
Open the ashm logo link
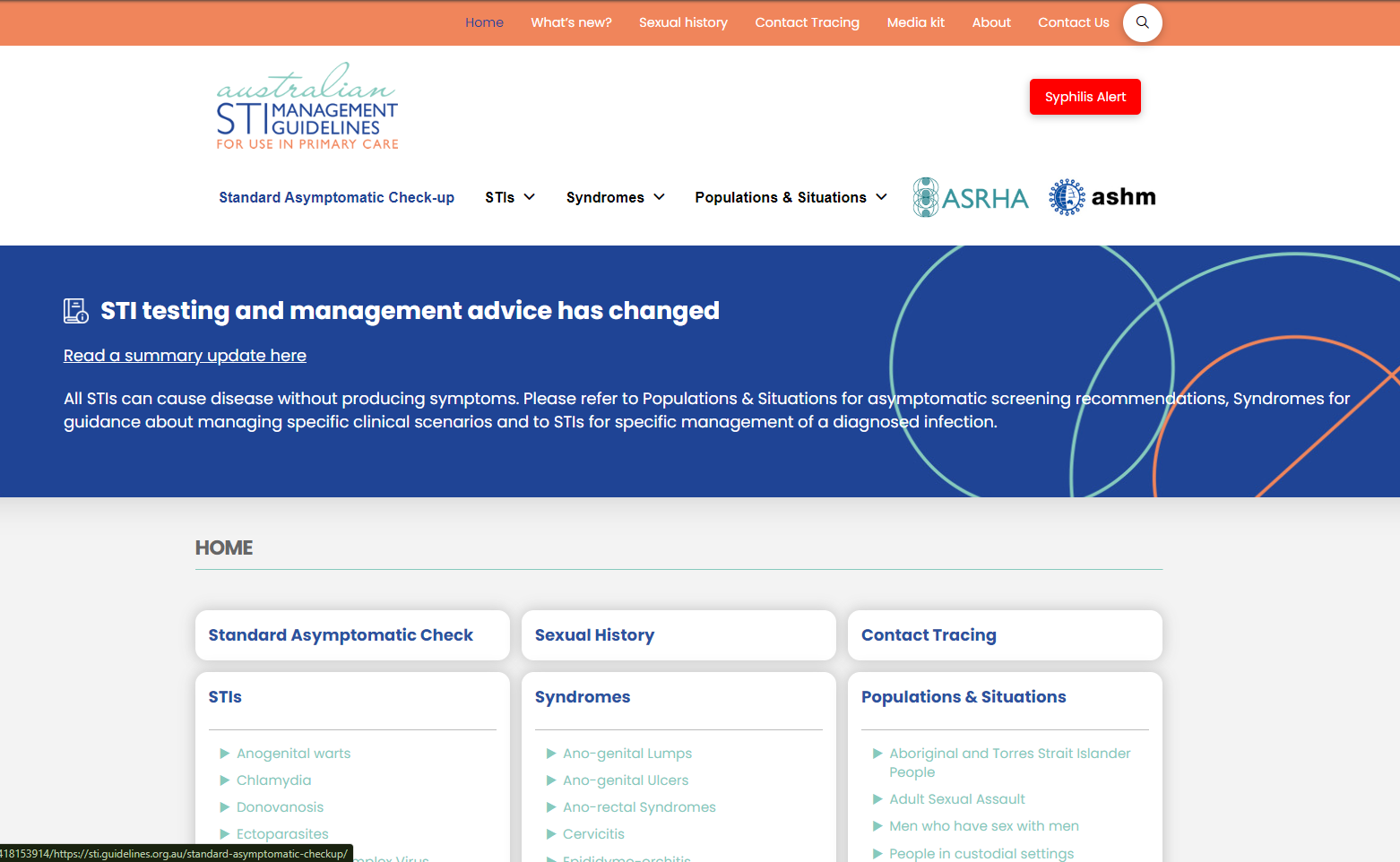pyautogui.click(x=1102, y=197)
